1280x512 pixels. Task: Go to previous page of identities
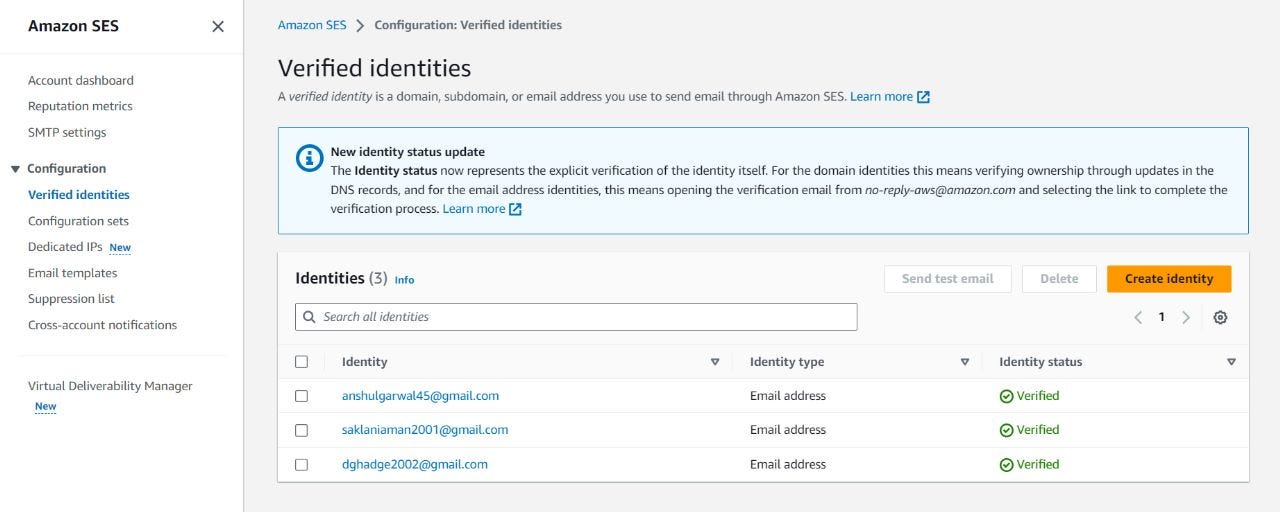pyautogui.click(x=1138, y=317)
